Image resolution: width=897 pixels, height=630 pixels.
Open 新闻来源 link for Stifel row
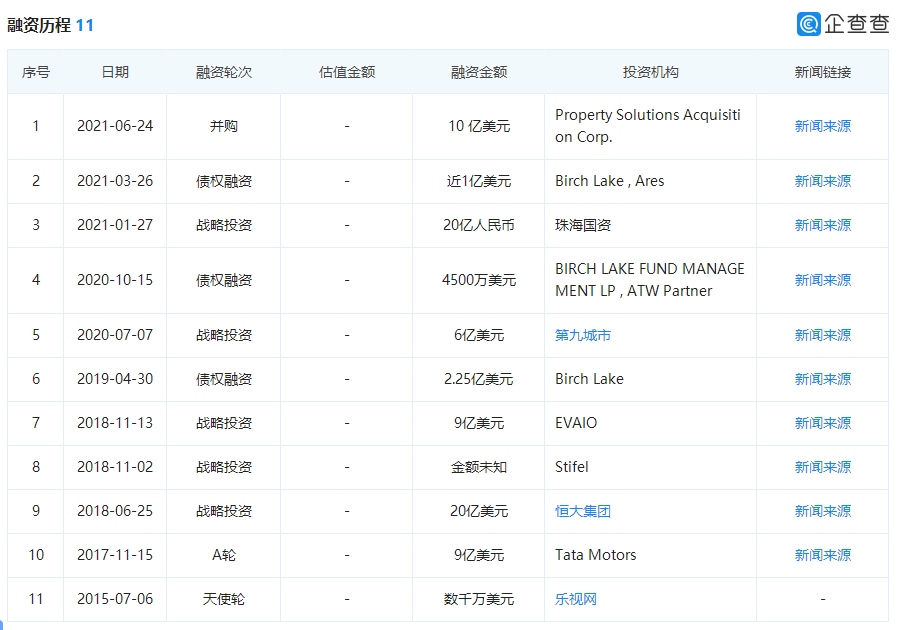(x=823, y=467)
